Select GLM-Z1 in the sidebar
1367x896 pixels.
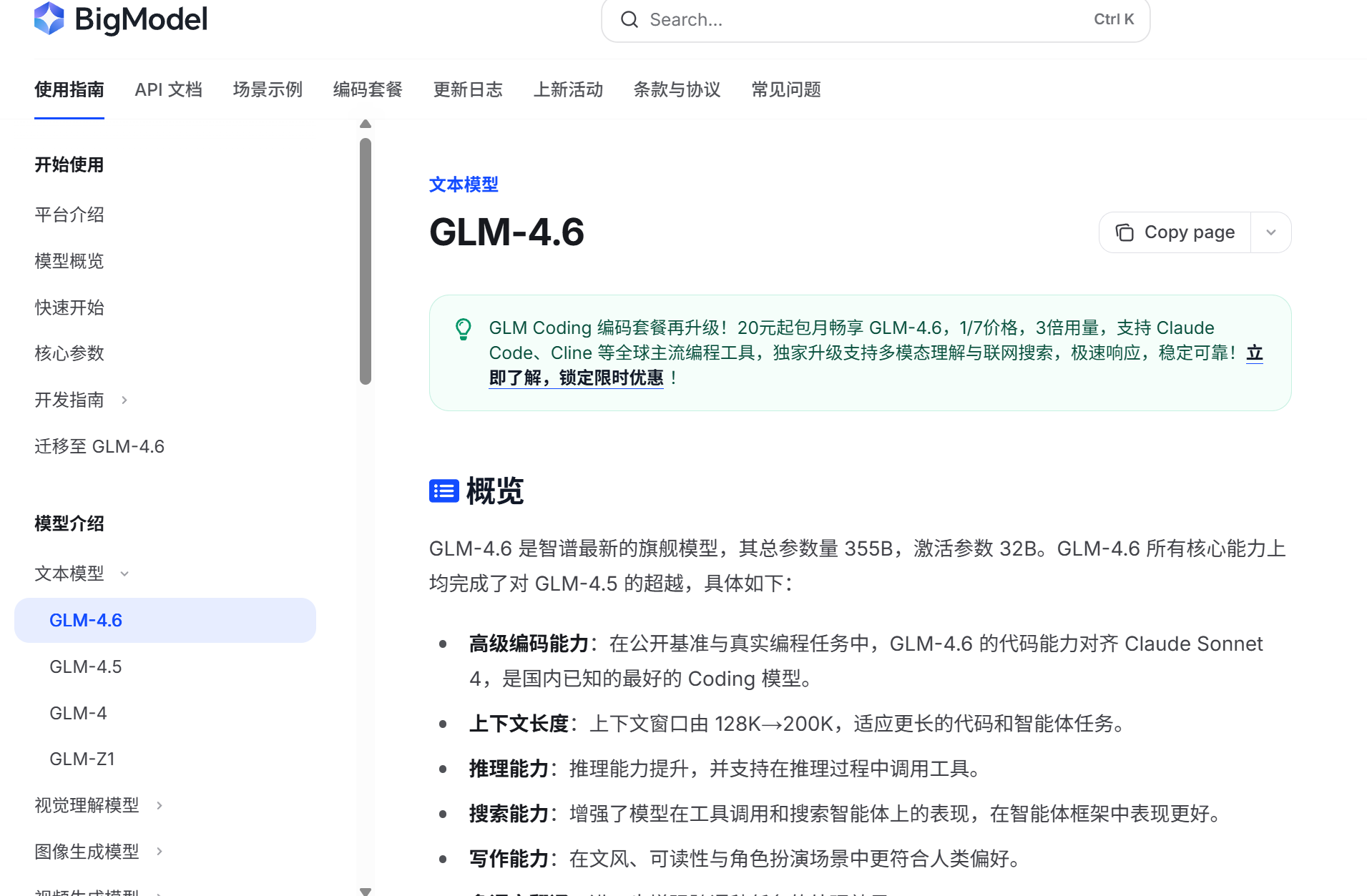tap(82, 759)
